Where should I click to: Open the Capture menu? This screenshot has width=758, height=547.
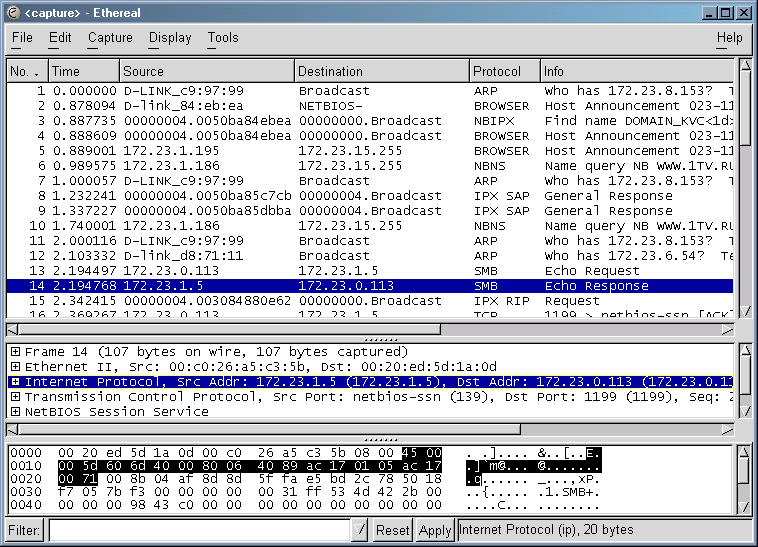110,38
